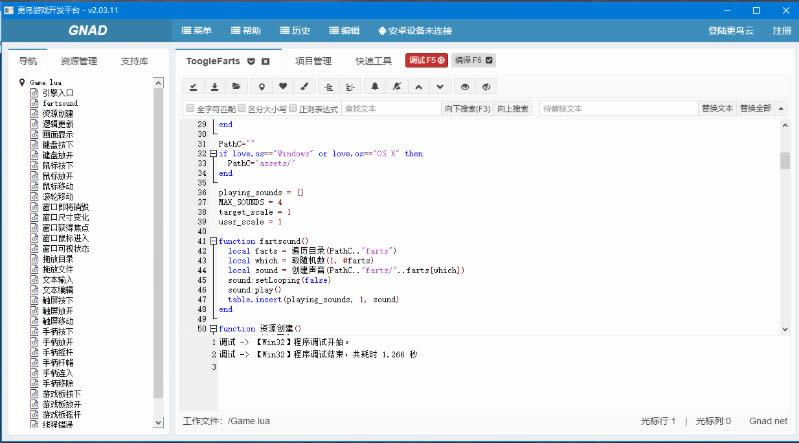Click the eye icon in editor toolbar
Viewport: 799px width, 443px height.
466,86
